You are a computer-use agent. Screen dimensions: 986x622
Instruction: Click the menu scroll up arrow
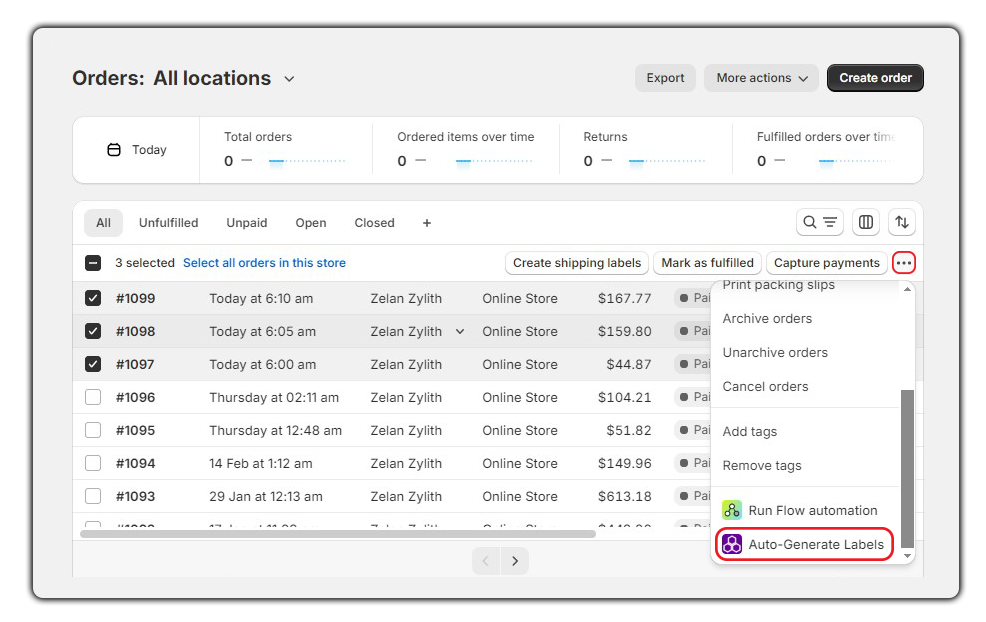pyautogui.click(x=907, y=289)
